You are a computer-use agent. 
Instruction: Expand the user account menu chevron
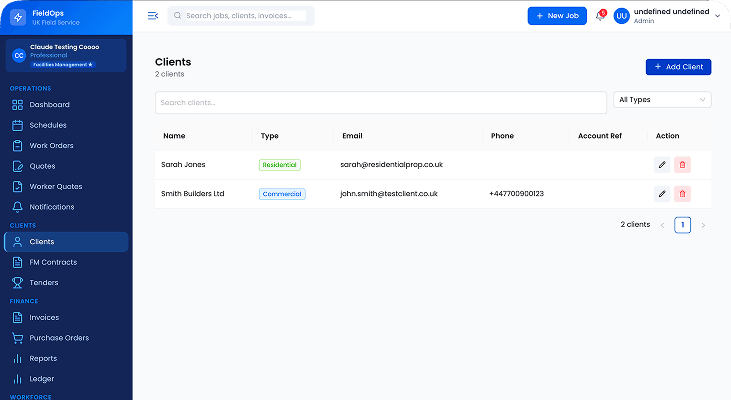point(717,16)
